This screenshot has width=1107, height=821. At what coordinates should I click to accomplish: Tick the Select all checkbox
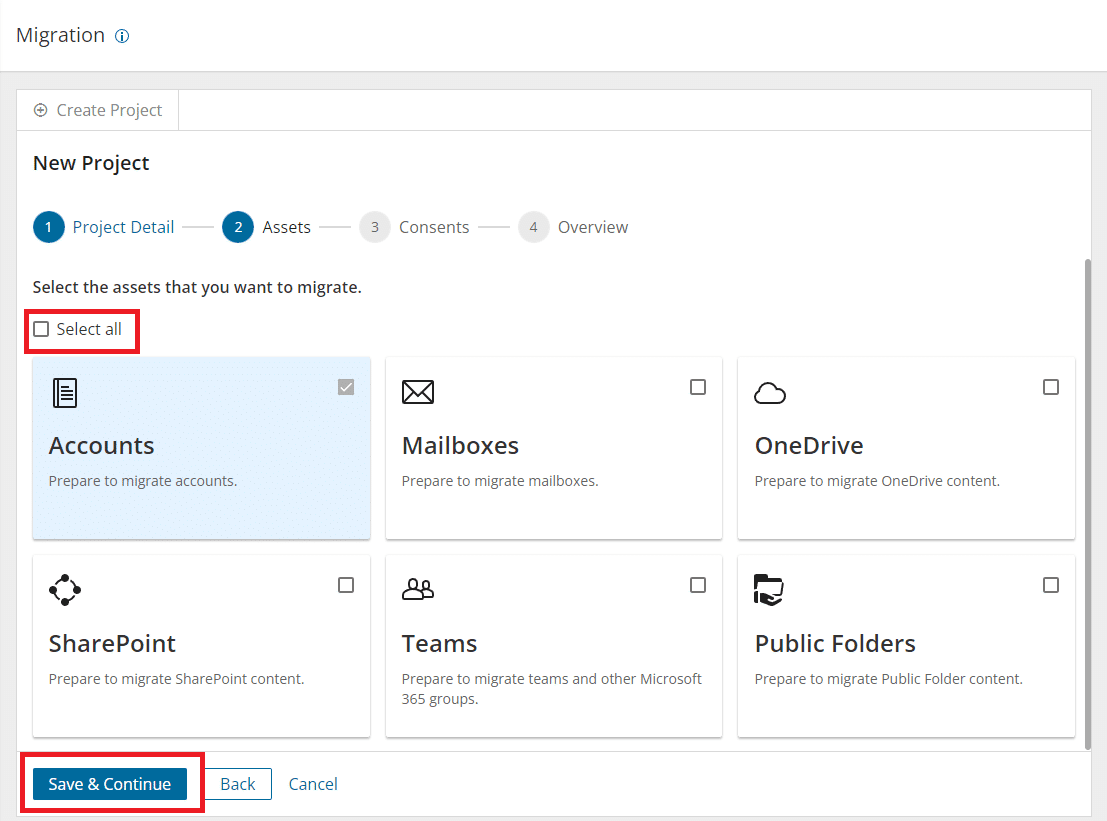pyautogui.click(x=42, y=329)
